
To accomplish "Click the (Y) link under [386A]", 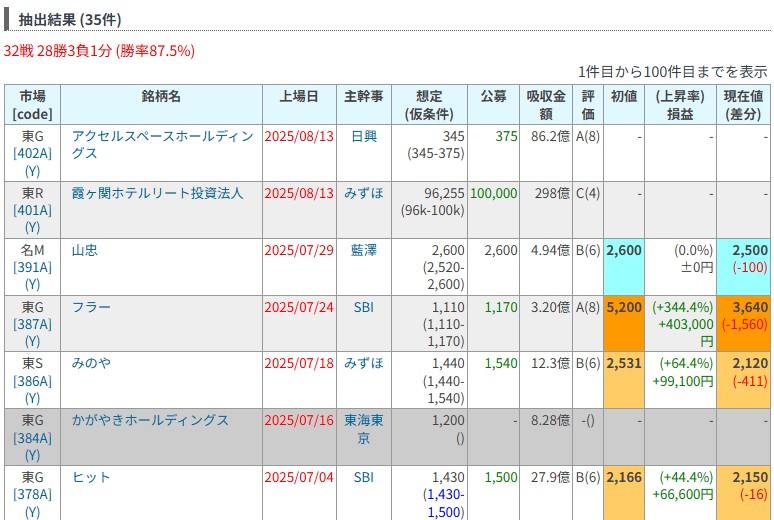I will [32, 398].
